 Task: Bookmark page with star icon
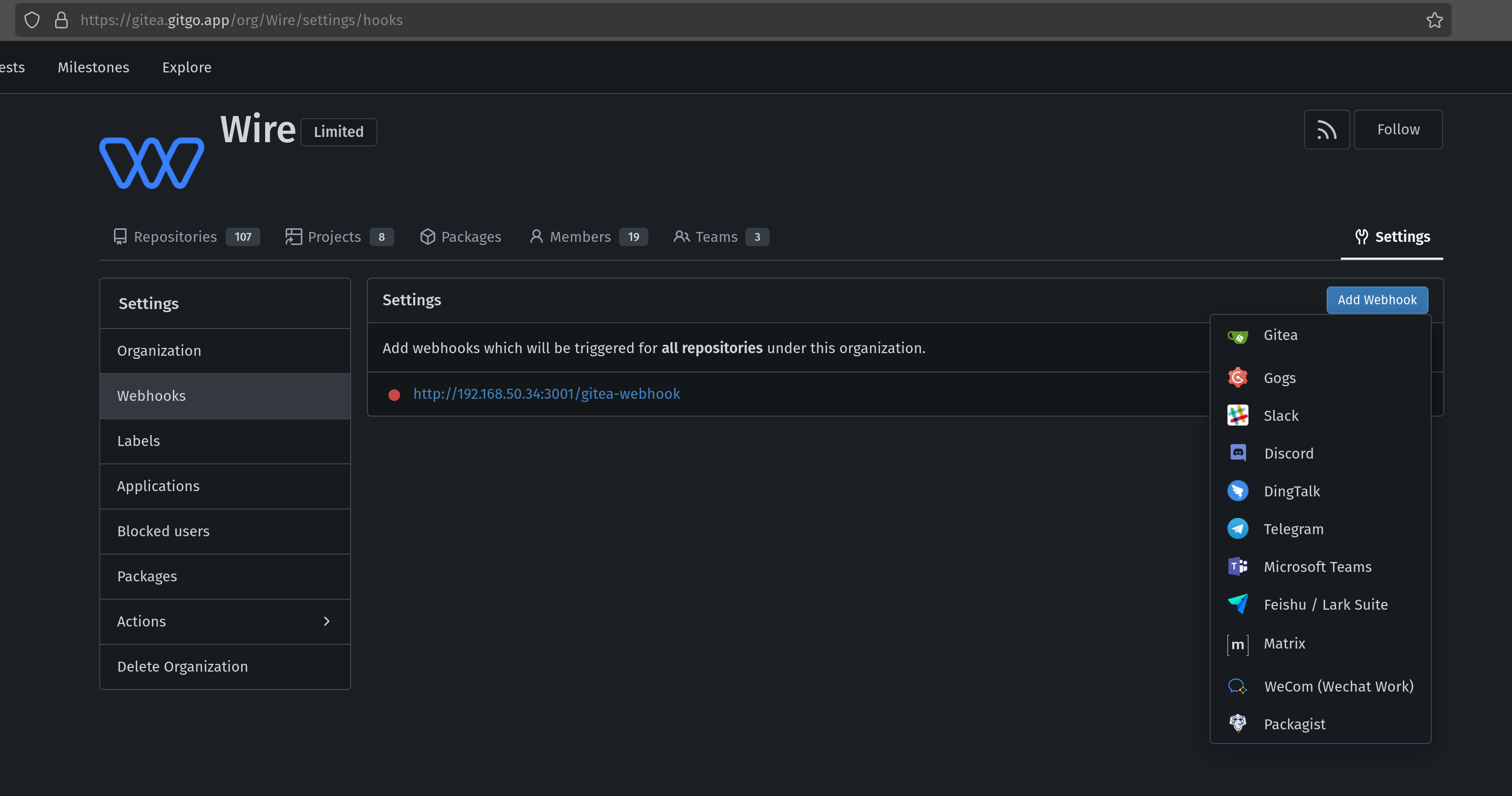coord(1434,20)
